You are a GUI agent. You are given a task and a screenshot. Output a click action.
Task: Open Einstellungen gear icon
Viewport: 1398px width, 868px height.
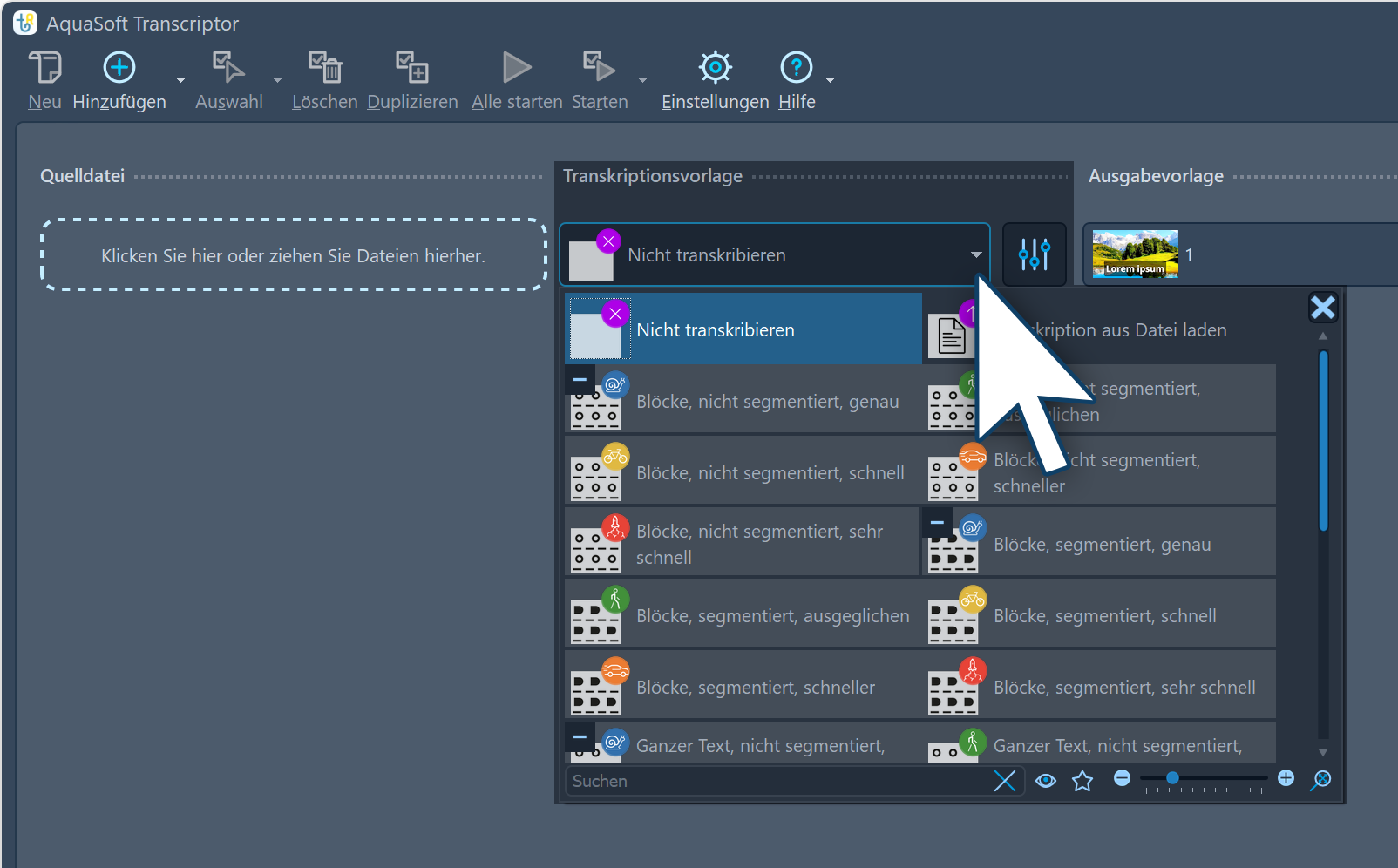tap(715, 68)
